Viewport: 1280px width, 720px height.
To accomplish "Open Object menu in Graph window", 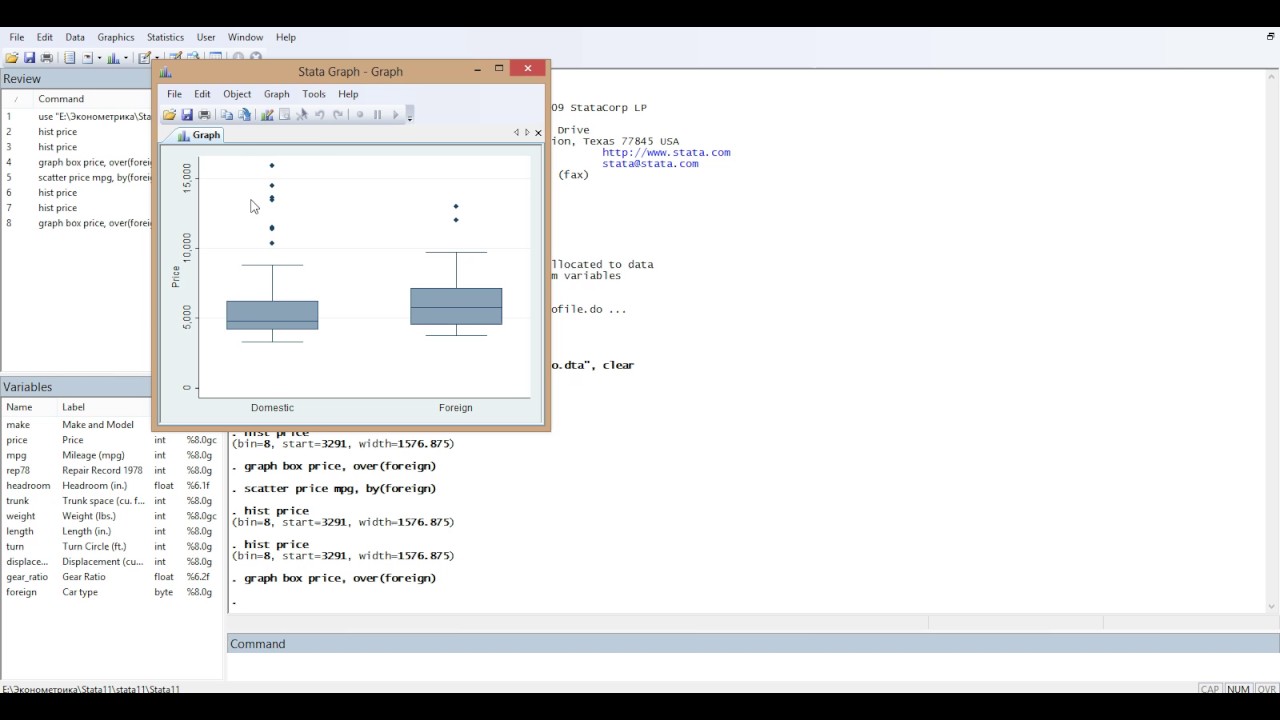I will point(237,94).
